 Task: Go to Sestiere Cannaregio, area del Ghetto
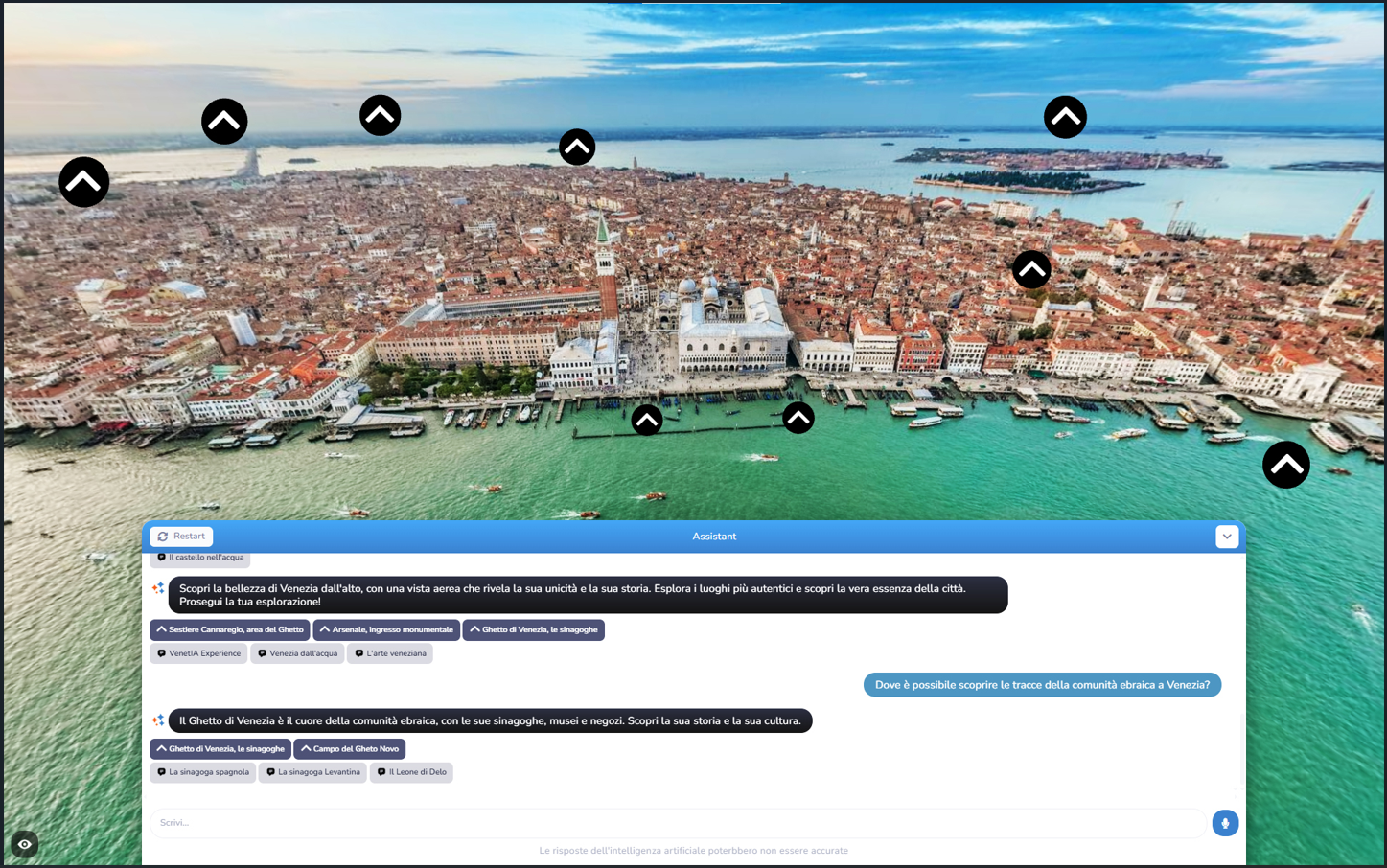point(230,630)
